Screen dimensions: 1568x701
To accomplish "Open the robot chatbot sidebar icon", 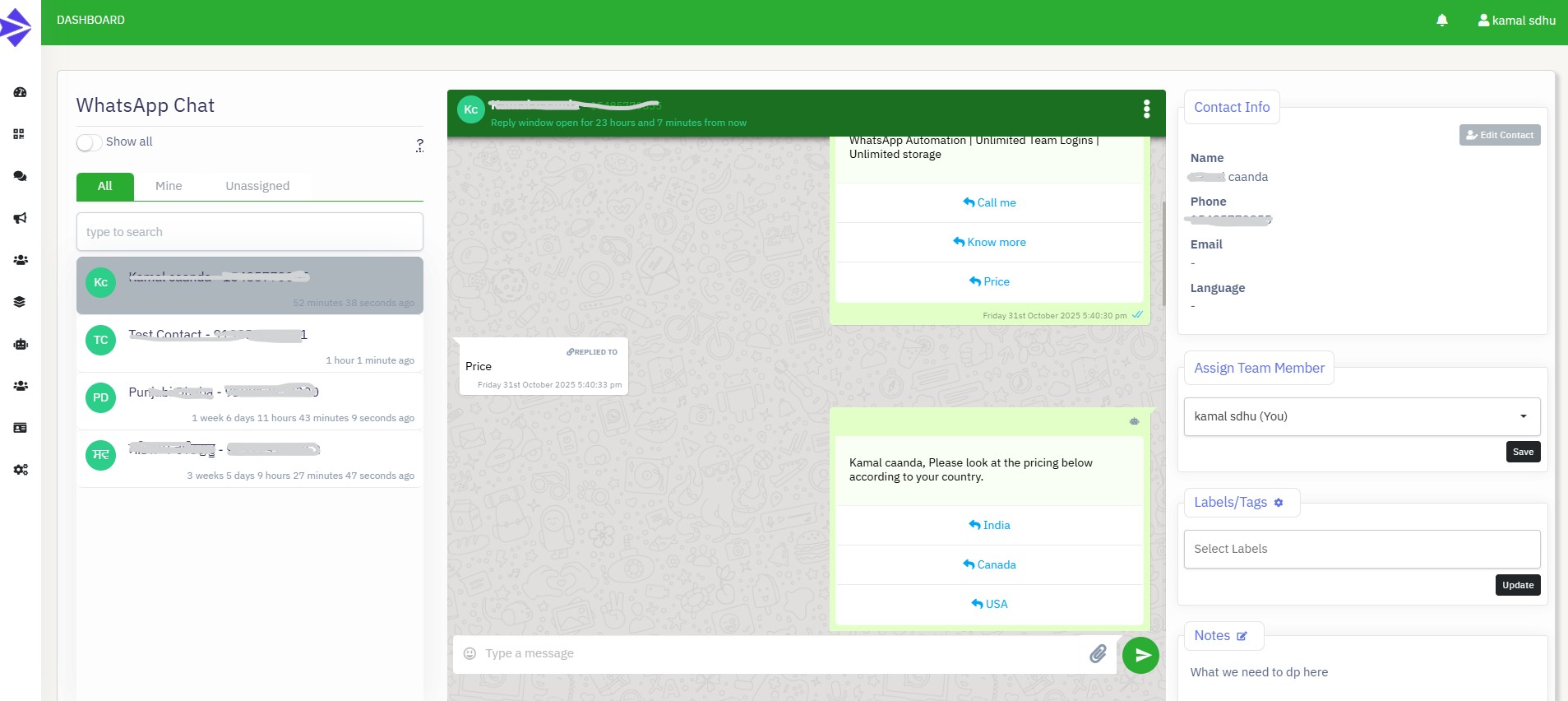I will click(x=21, y=344).
